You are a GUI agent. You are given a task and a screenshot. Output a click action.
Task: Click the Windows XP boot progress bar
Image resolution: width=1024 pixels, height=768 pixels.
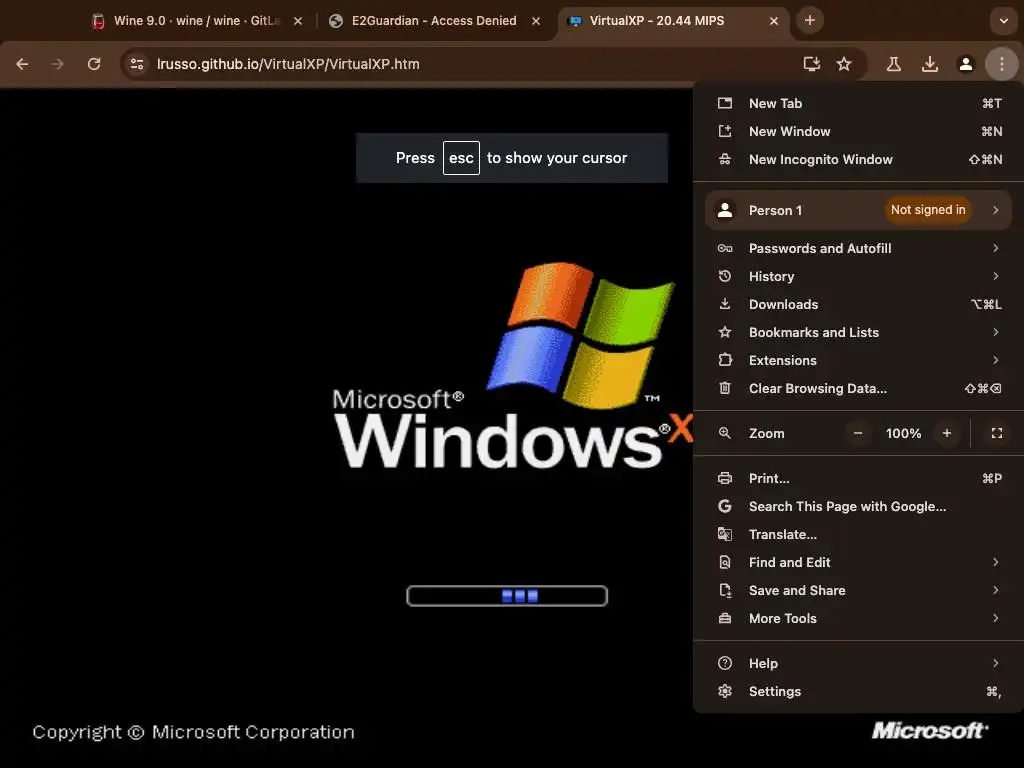tap(507, 596)
